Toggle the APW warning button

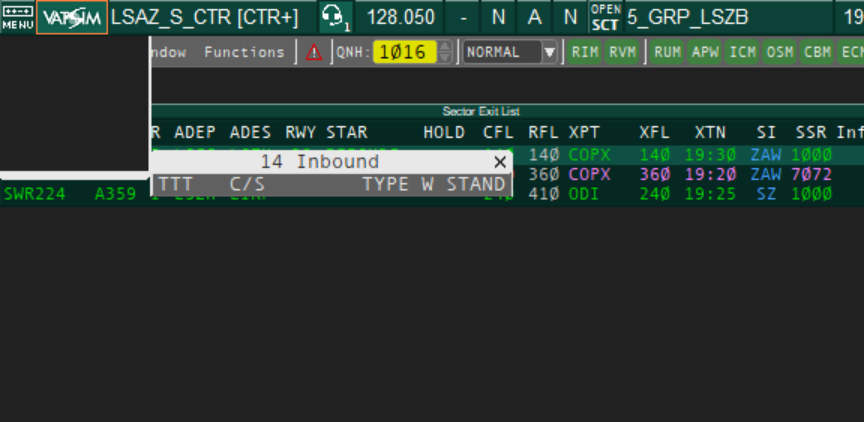705,53
